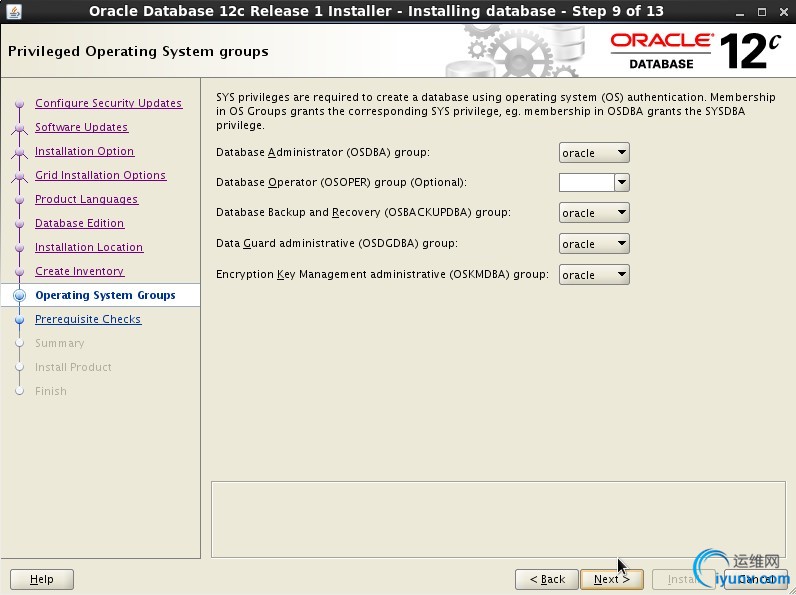Click the 'Database Operator (OSOPER) group (Optional):' label

(x=341, y=182)
